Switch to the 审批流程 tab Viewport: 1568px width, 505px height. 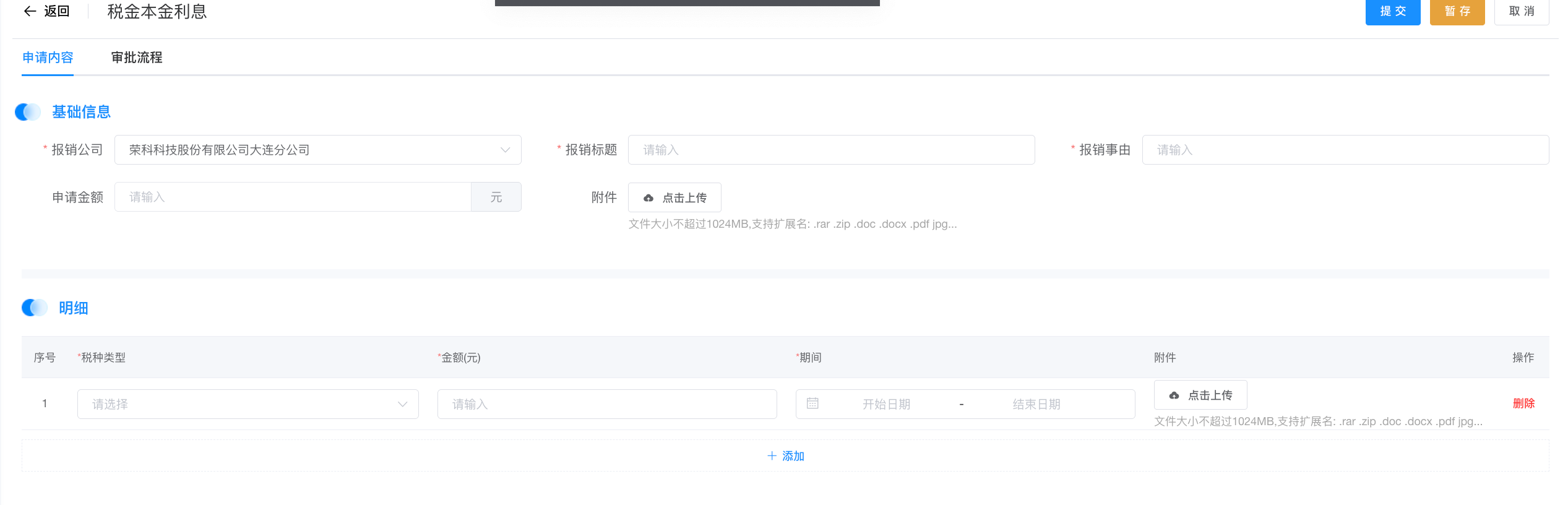137,58
